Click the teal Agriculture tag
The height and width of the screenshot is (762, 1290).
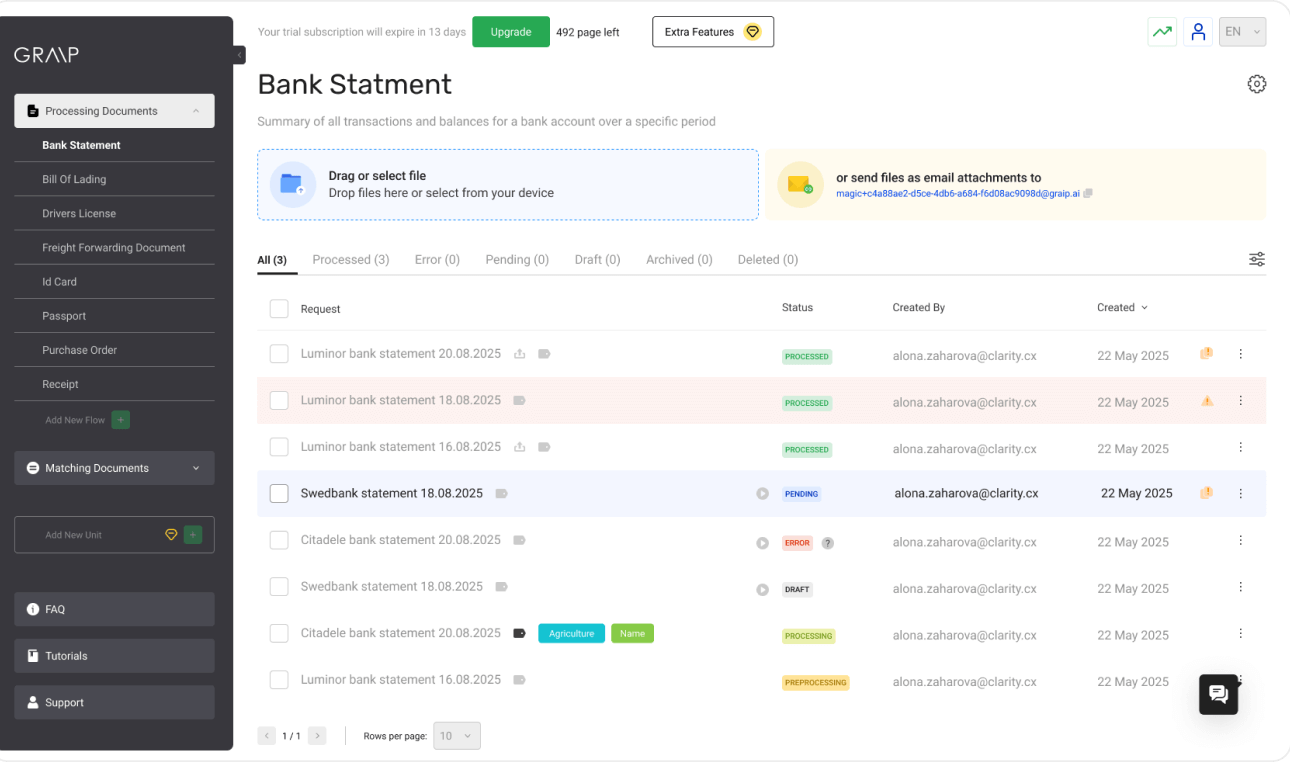571,633
